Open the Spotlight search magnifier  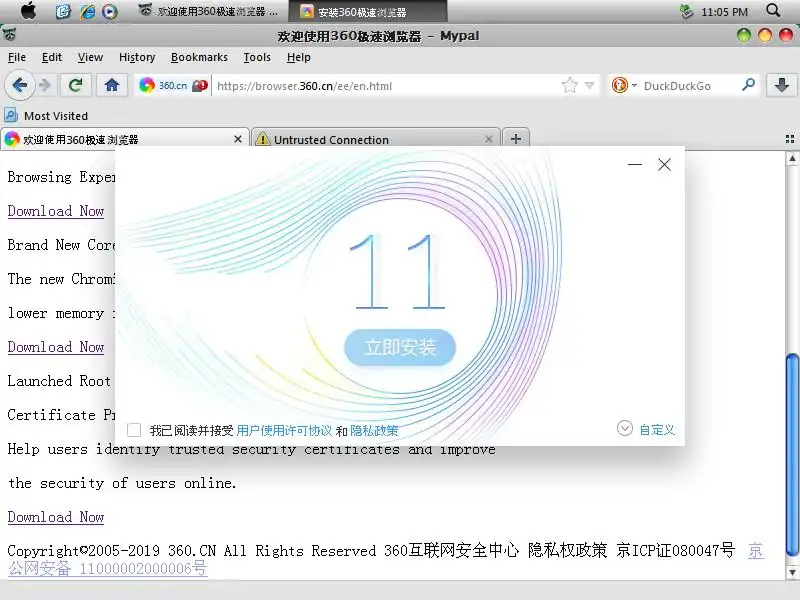coord(773,10)
